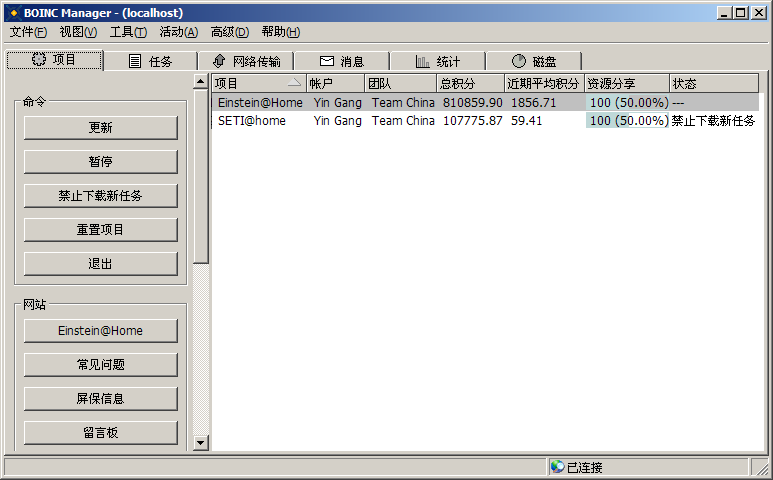Click SETI@home status 禁止下载新任务 cell
The height and width of the screenshot is (480, 773).
[713, 121]
